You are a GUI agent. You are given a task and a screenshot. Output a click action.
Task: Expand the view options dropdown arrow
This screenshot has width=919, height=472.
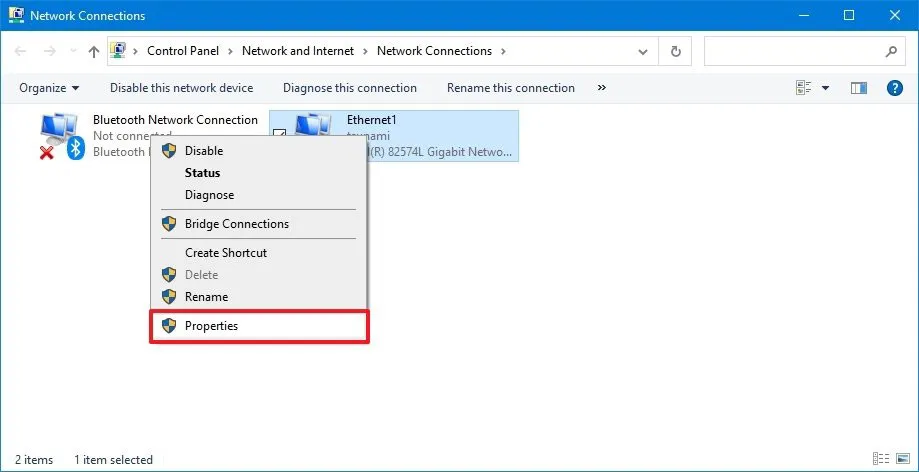[x=826, y=88]
